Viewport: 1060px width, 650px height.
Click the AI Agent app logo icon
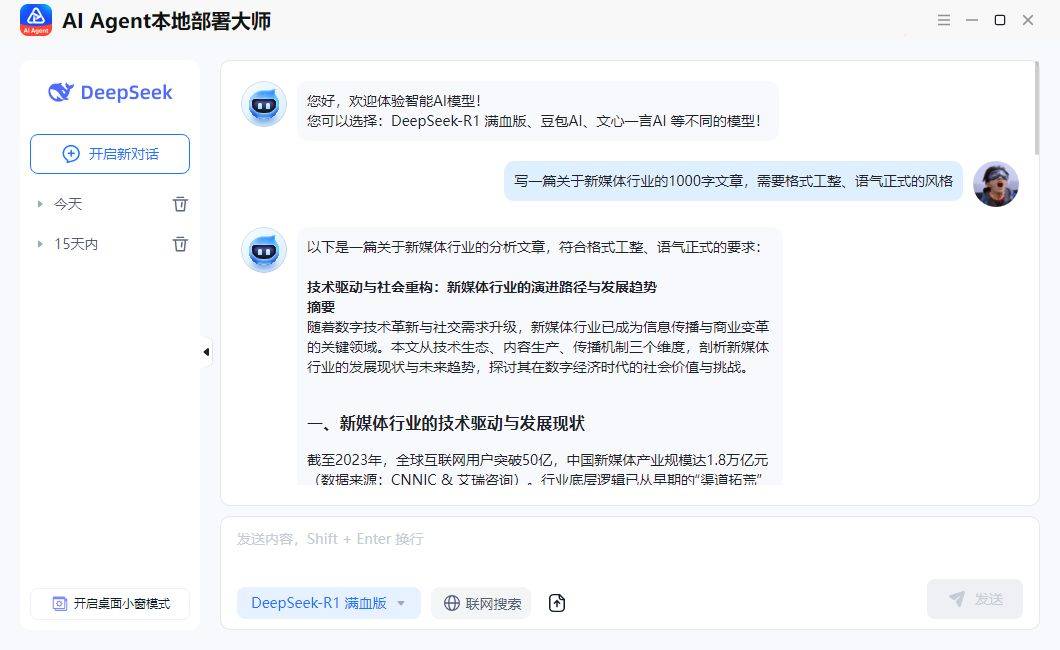36,20
